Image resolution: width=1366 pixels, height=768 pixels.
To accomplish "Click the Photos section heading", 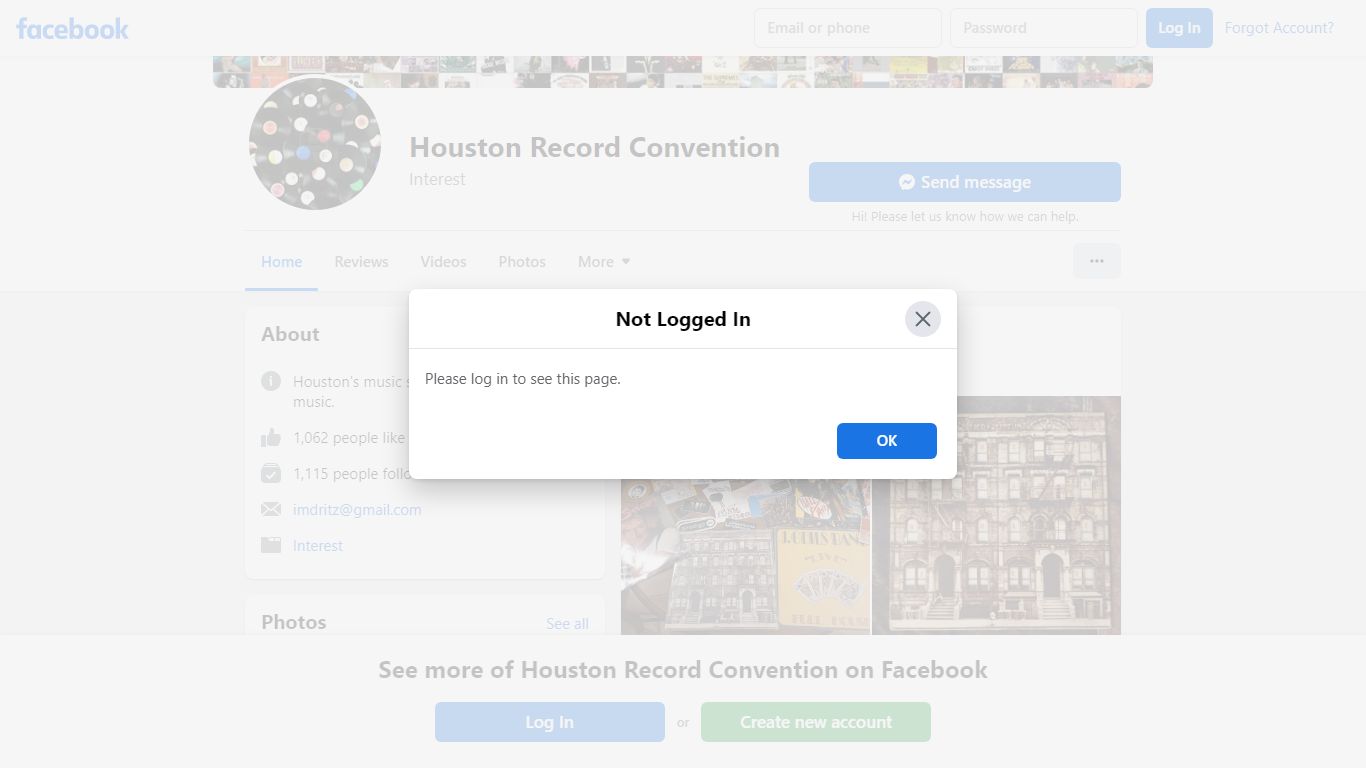I will pyautogui.click(x=293, y=622).
